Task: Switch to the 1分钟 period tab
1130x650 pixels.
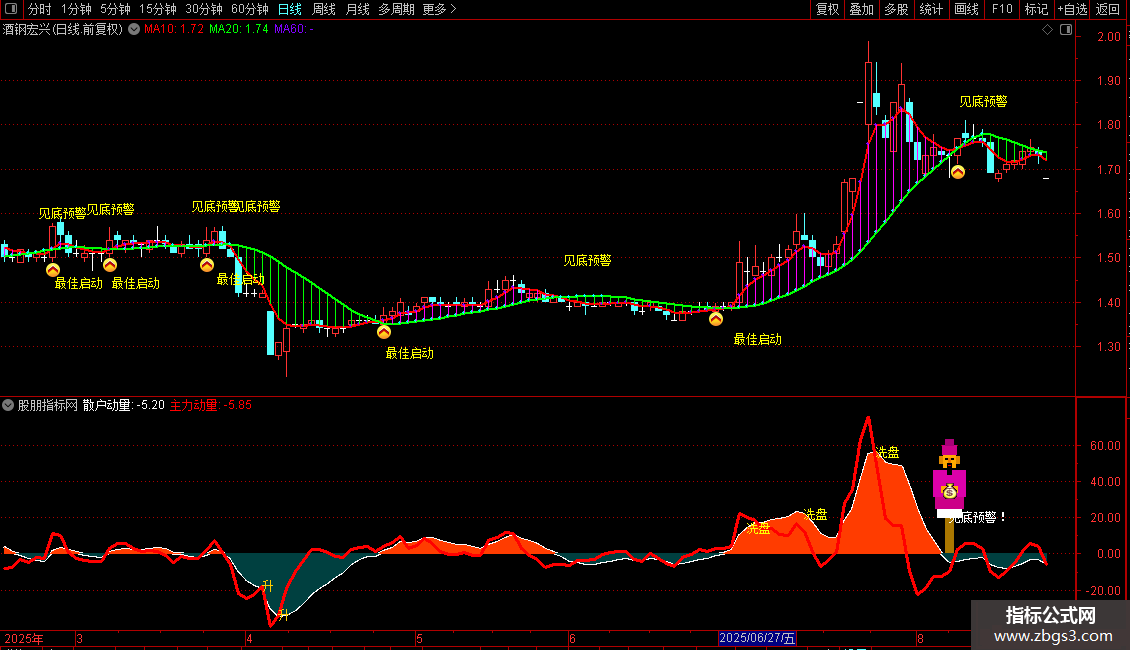Action: point(76,9)
